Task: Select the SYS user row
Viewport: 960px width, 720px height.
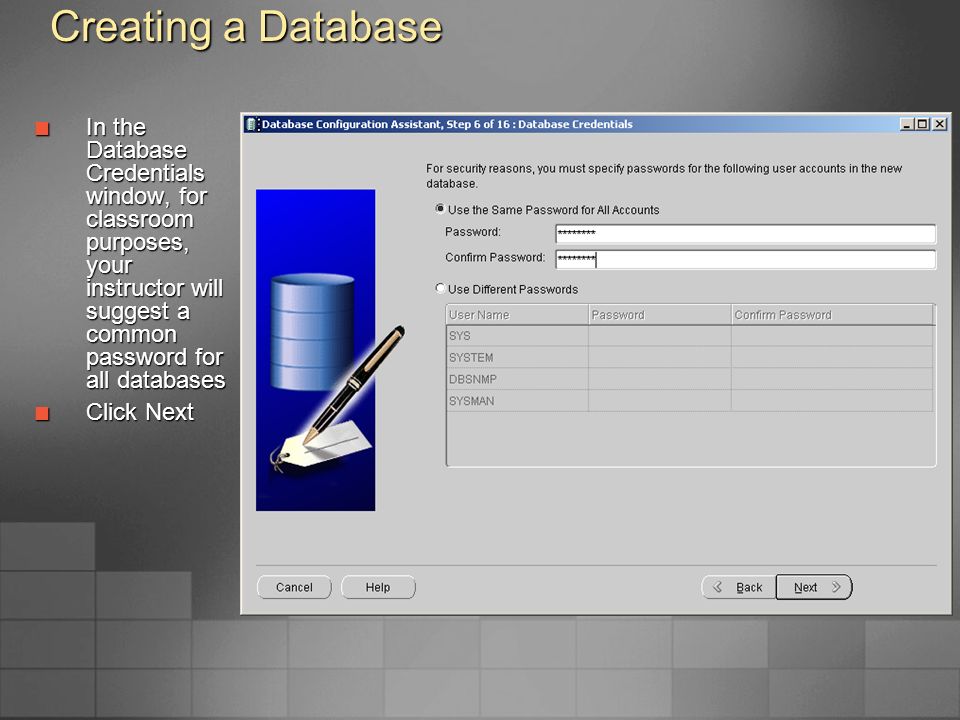Action: tap(689, 336)
